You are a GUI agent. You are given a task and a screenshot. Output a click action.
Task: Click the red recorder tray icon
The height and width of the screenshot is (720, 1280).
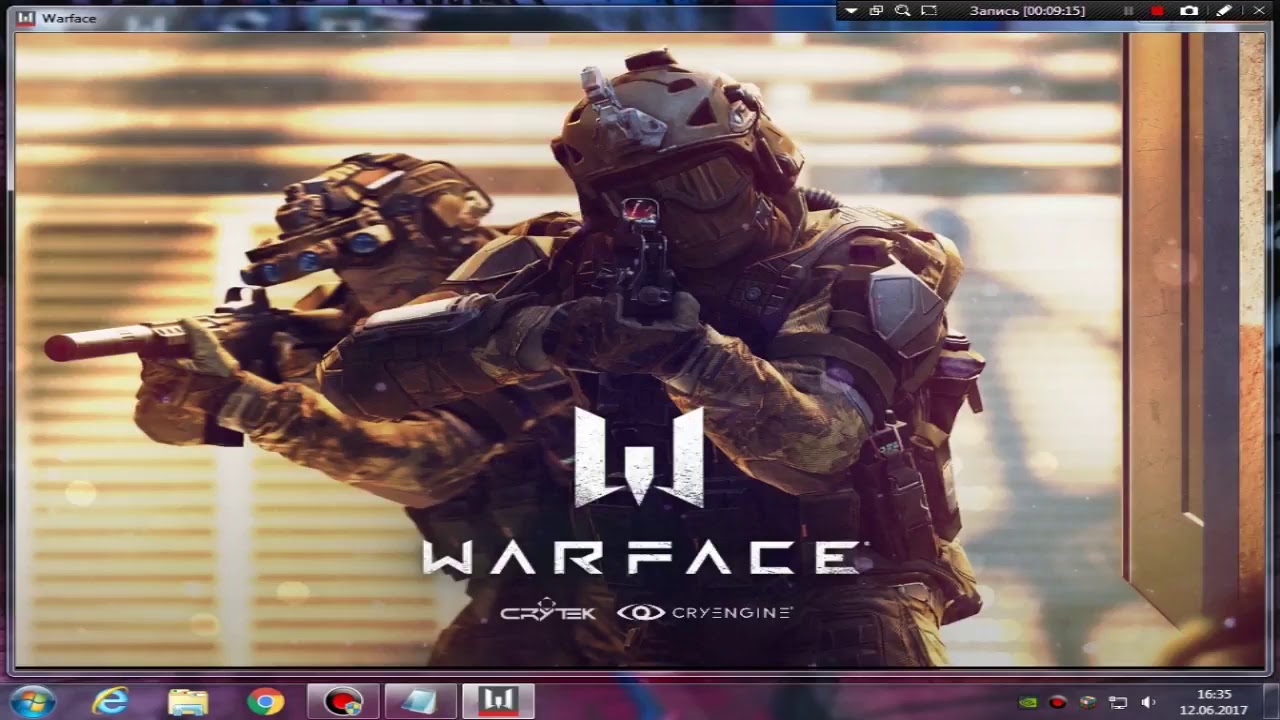click(x=1057, y=702)
